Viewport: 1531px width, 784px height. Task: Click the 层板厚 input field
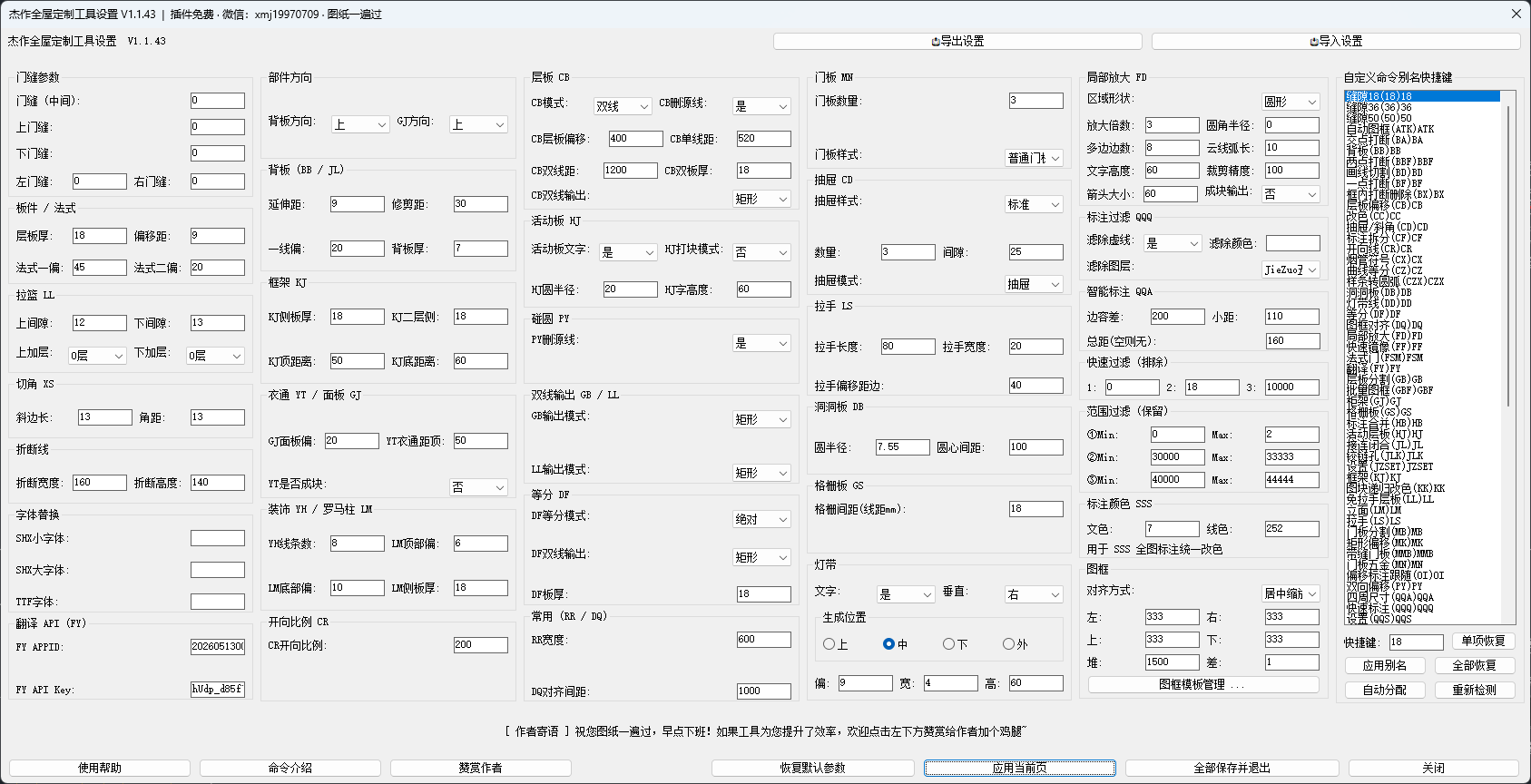coord(100,236)
